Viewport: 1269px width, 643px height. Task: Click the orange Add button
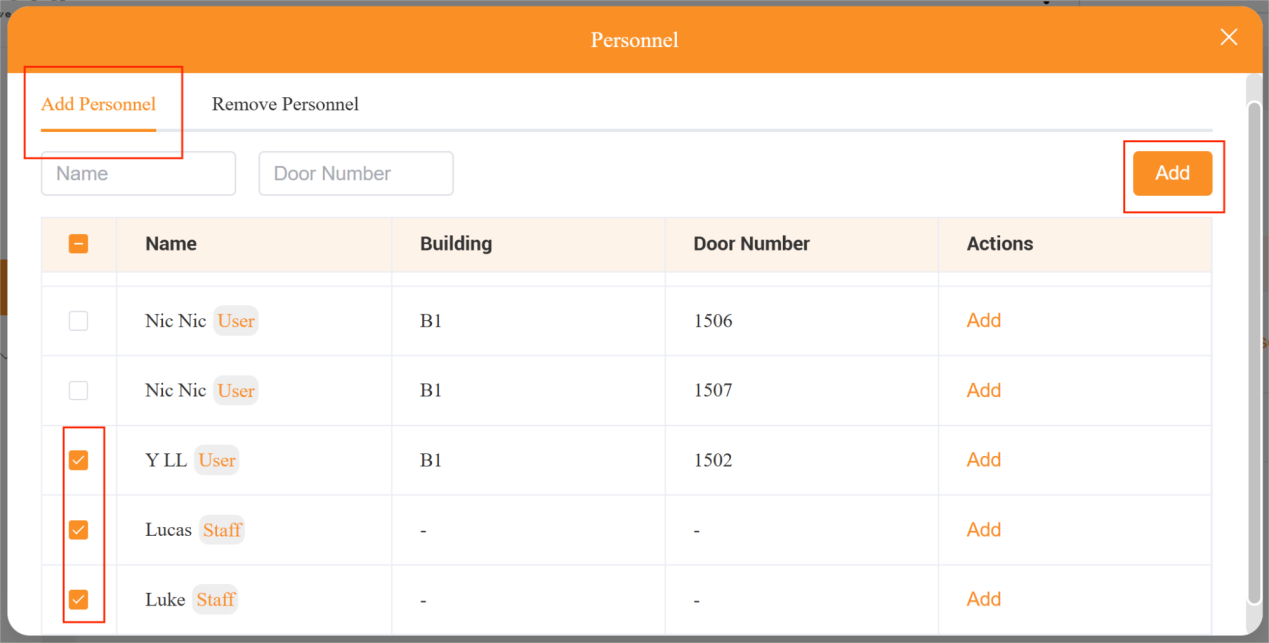[1172, 173]
